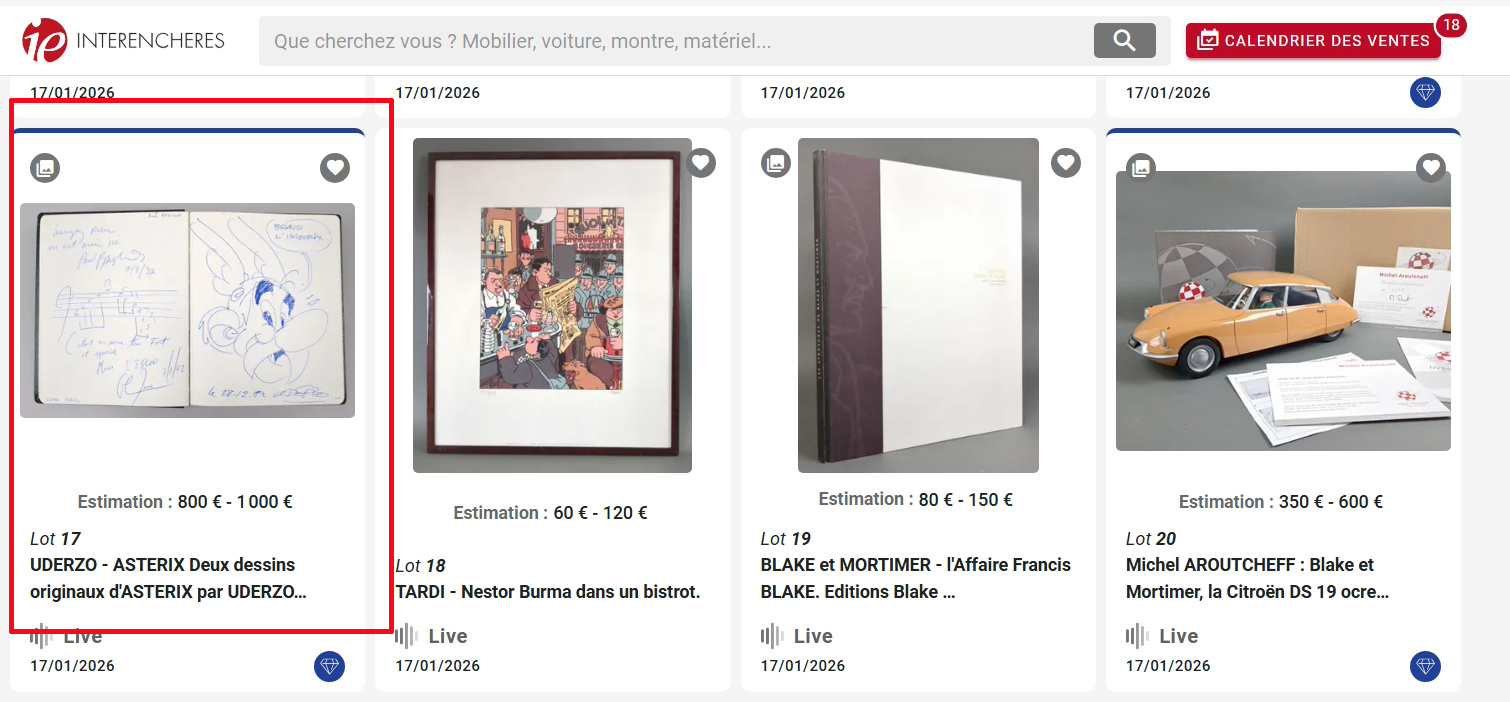The height and width of the screenshot is (702, 1510).
Task: Open the Uderzo Asterix drawings thumbnail
Action: (x=187, y=310)
